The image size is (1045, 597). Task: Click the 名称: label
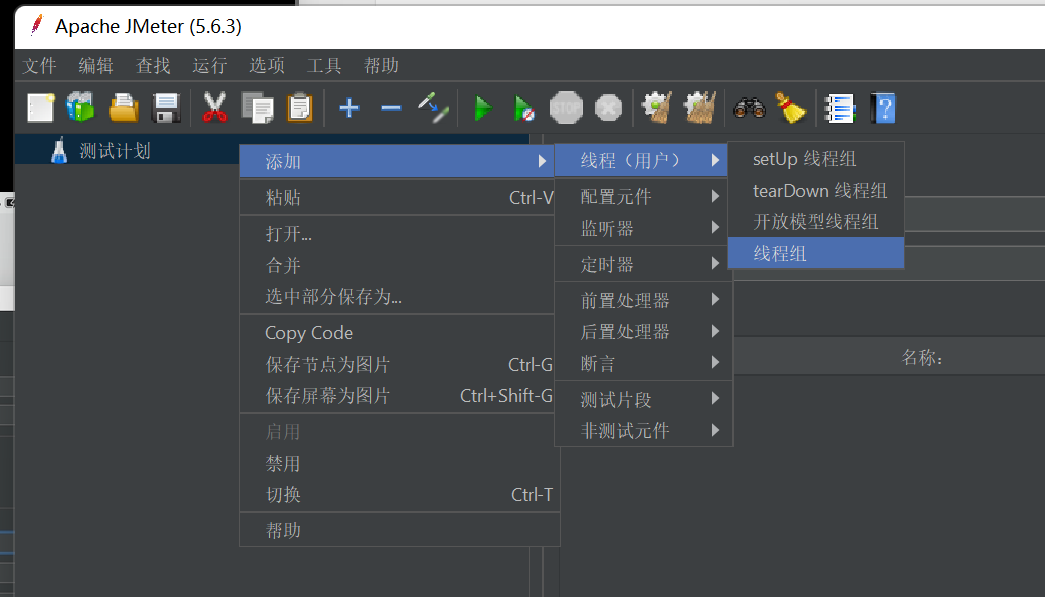point(922,357)
